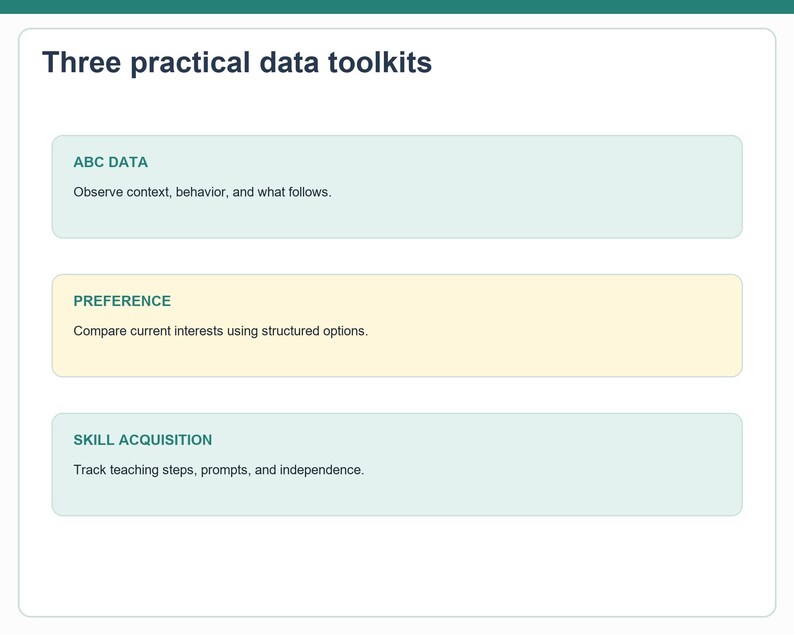Open the SKILL ACQUISITION card
The image size is (794, 635).
click(x=397, y=464)
